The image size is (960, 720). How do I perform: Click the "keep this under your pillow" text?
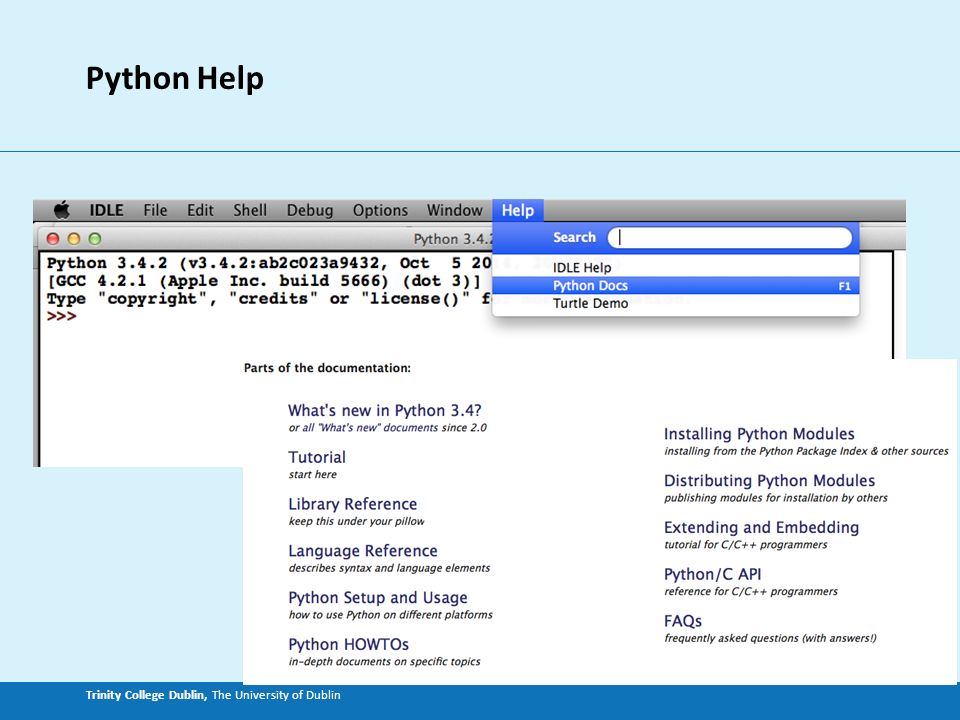356,521
